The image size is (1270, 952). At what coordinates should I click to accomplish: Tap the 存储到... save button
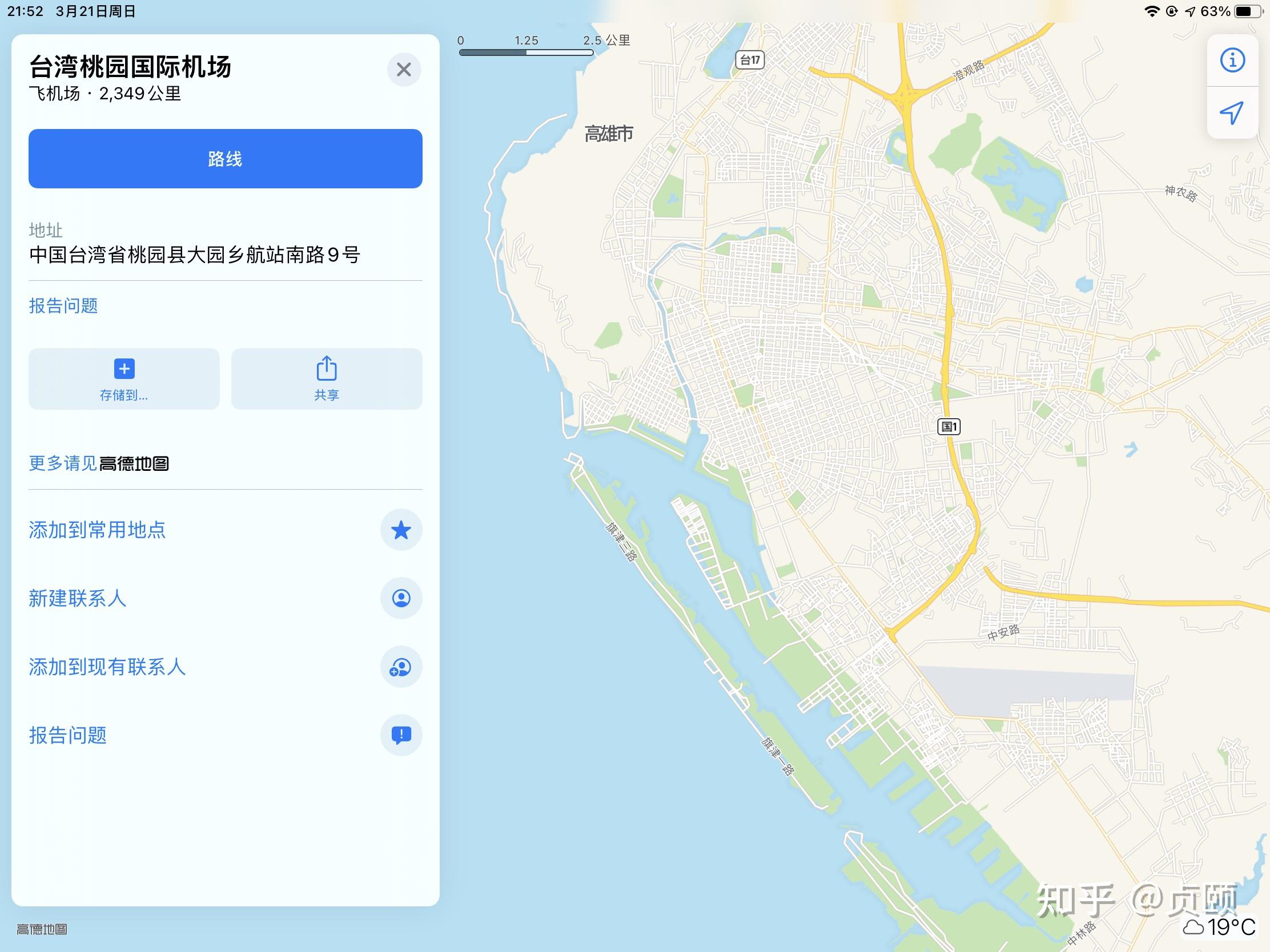pos(124,379)
